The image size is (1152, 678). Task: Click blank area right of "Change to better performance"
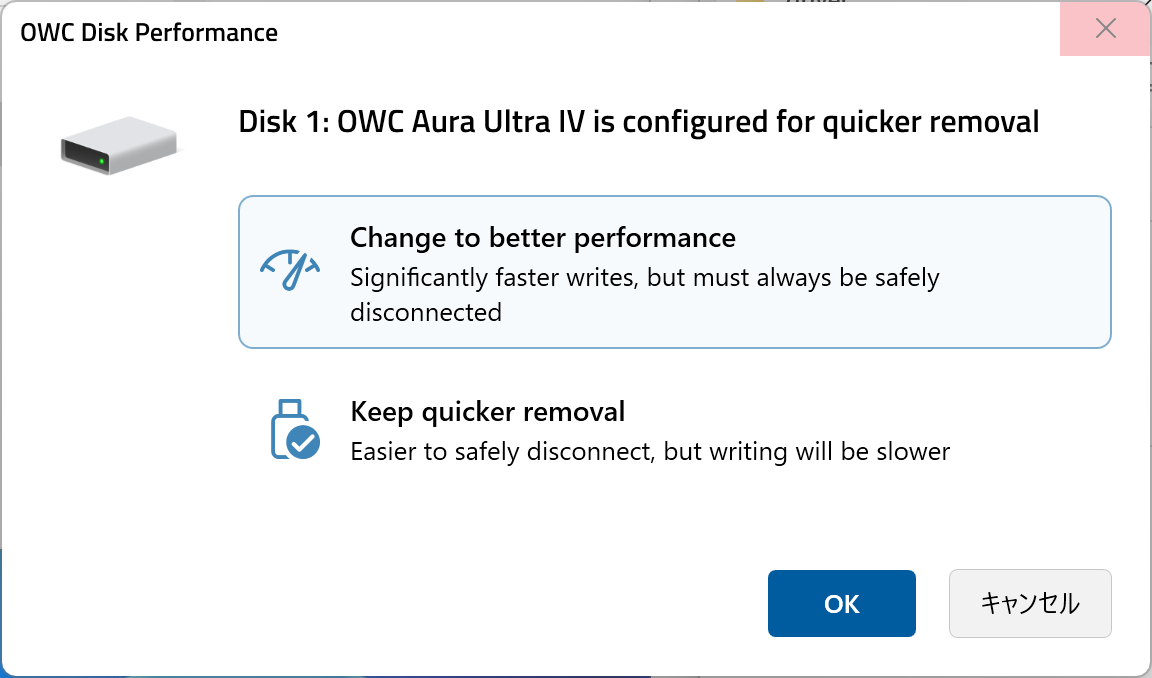pos(920,238)
